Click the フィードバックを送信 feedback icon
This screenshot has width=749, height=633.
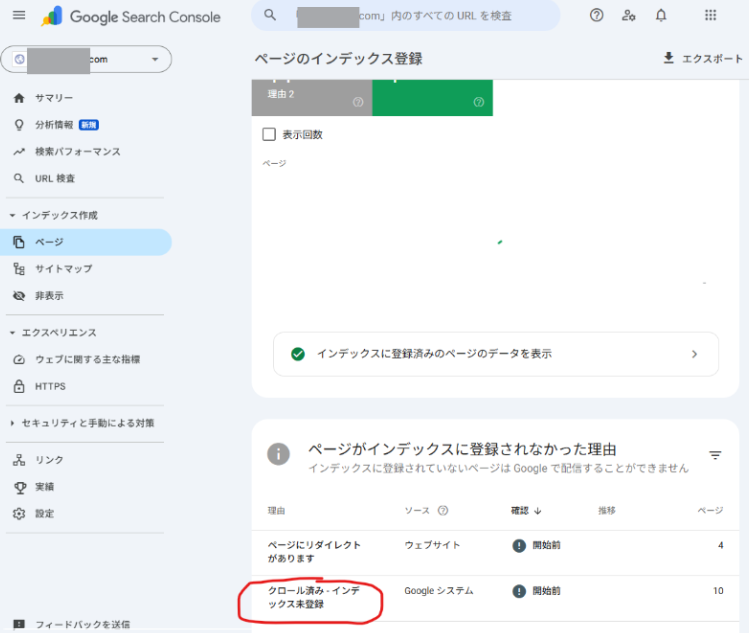click(x=19, y=624)
